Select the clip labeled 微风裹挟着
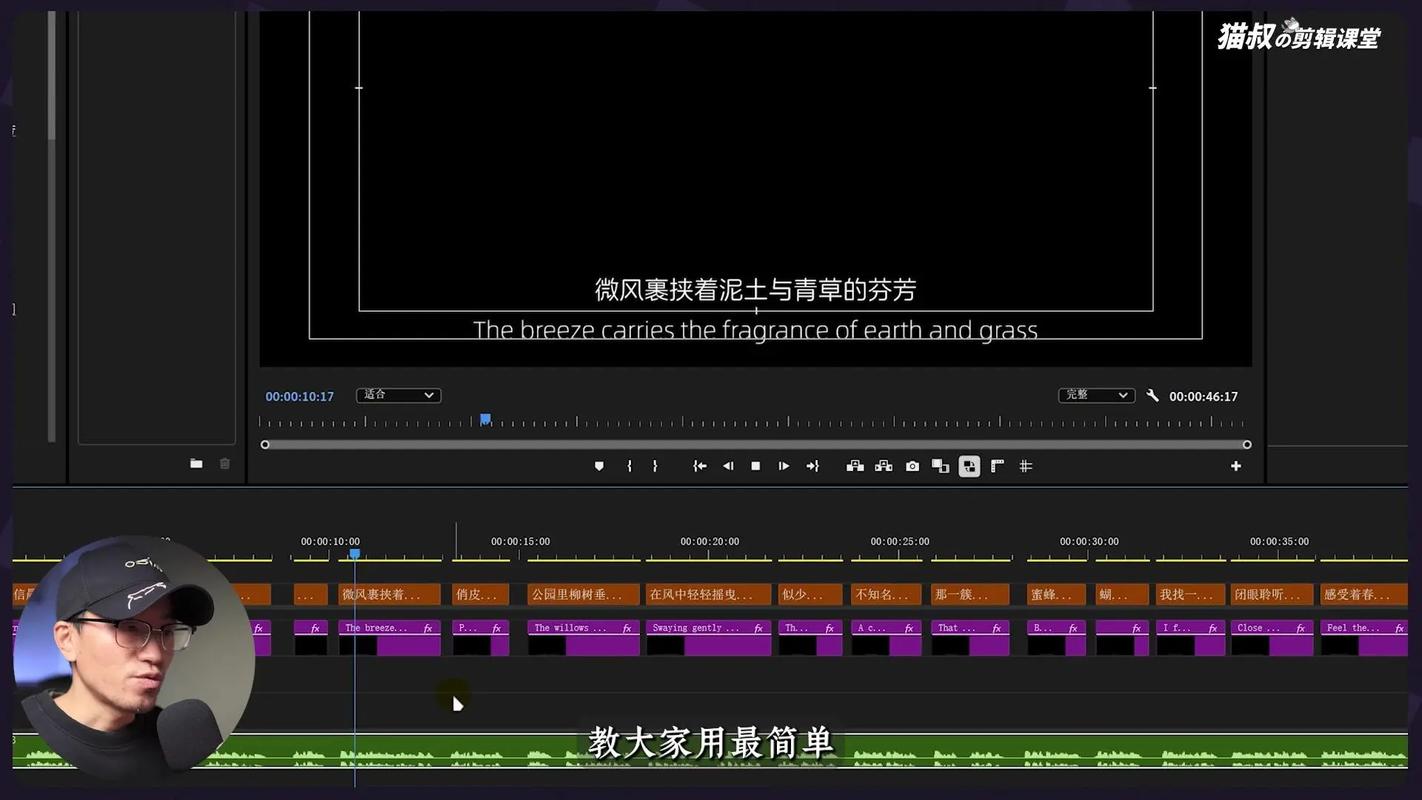The height and width of the screenshot is (800, 1422). pos(388,593)
